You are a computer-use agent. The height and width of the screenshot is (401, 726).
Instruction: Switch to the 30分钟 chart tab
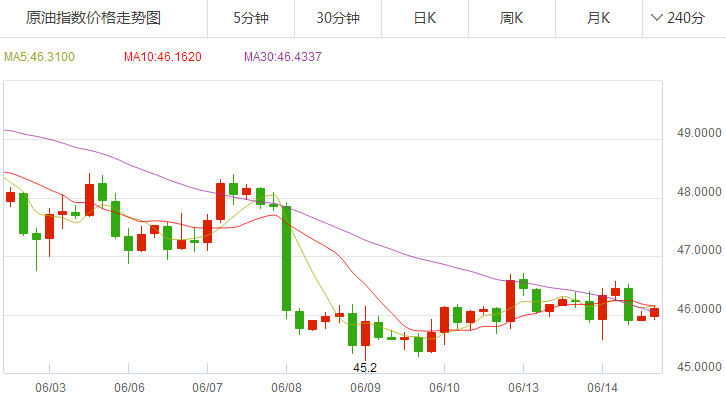(x=338, y=19)
